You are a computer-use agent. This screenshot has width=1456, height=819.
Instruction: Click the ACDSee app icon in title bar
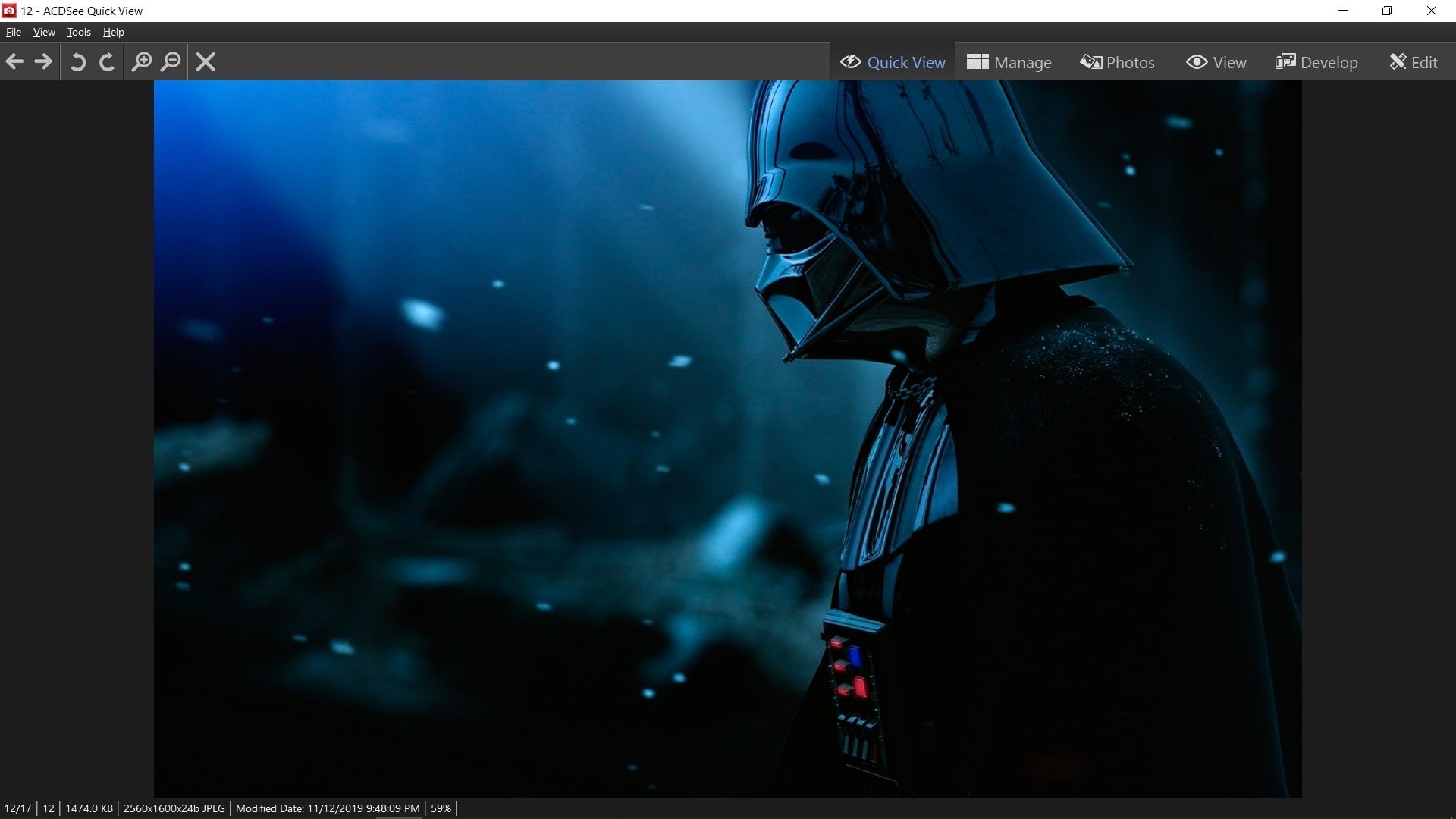(x=9, y=11)
